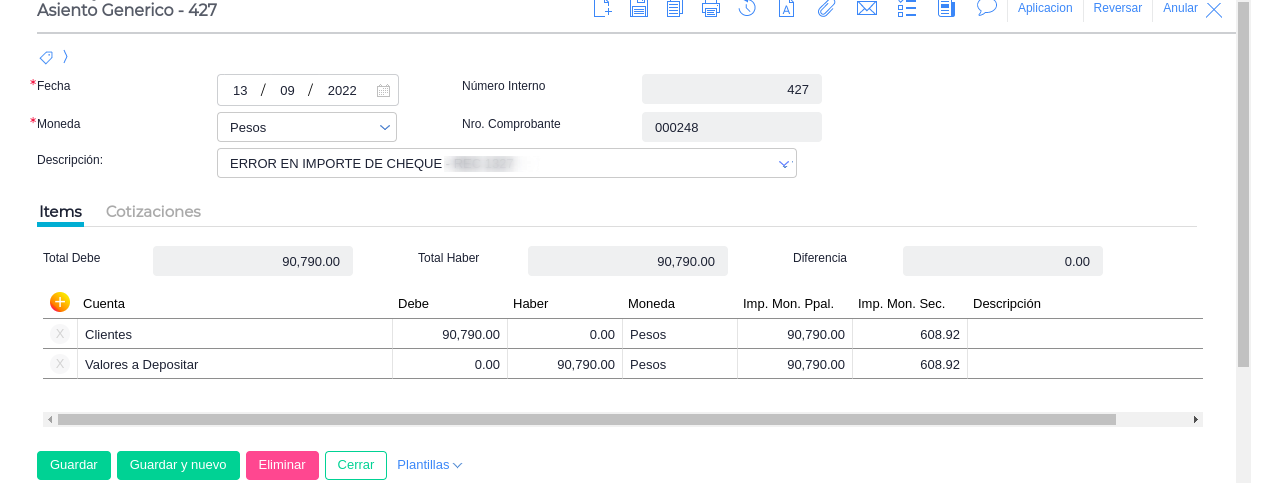Open the Moneda dropdown showing Pesos
Viewport: 1262px width, 483px height.
pos(307,127)
